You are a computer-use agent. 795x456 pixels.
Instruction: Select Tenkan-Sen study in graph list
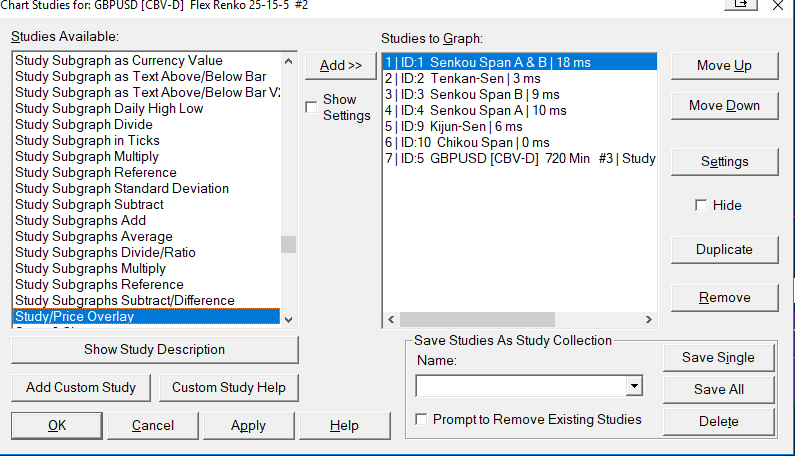(462, 78)
